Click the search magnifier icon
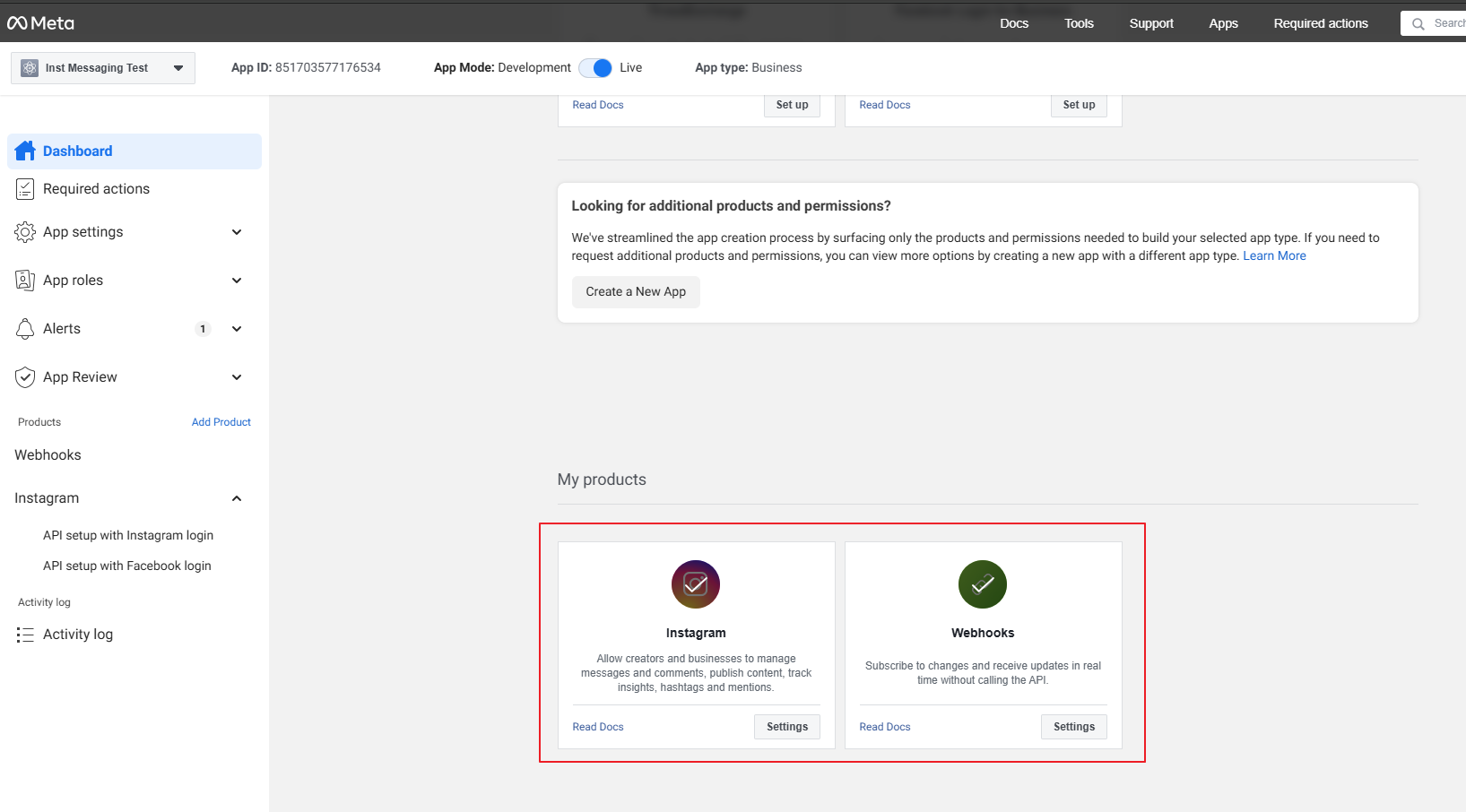 tap(1418, 24)
